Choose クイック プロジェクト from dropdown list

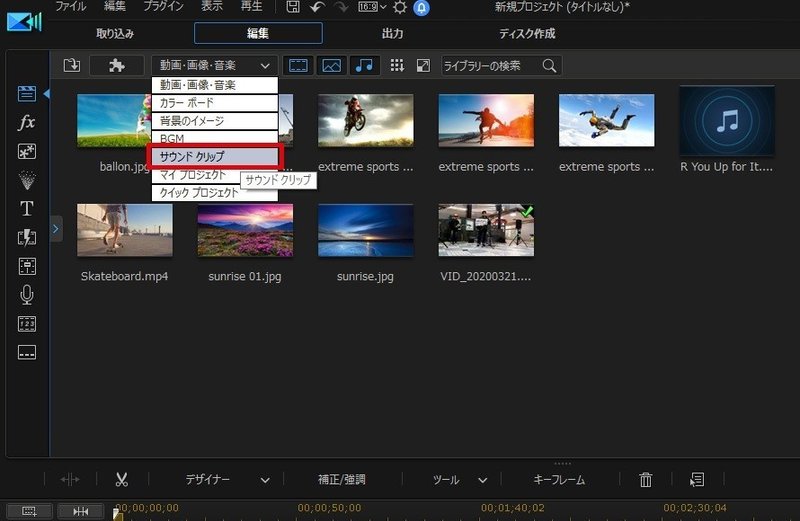[214, 193]
